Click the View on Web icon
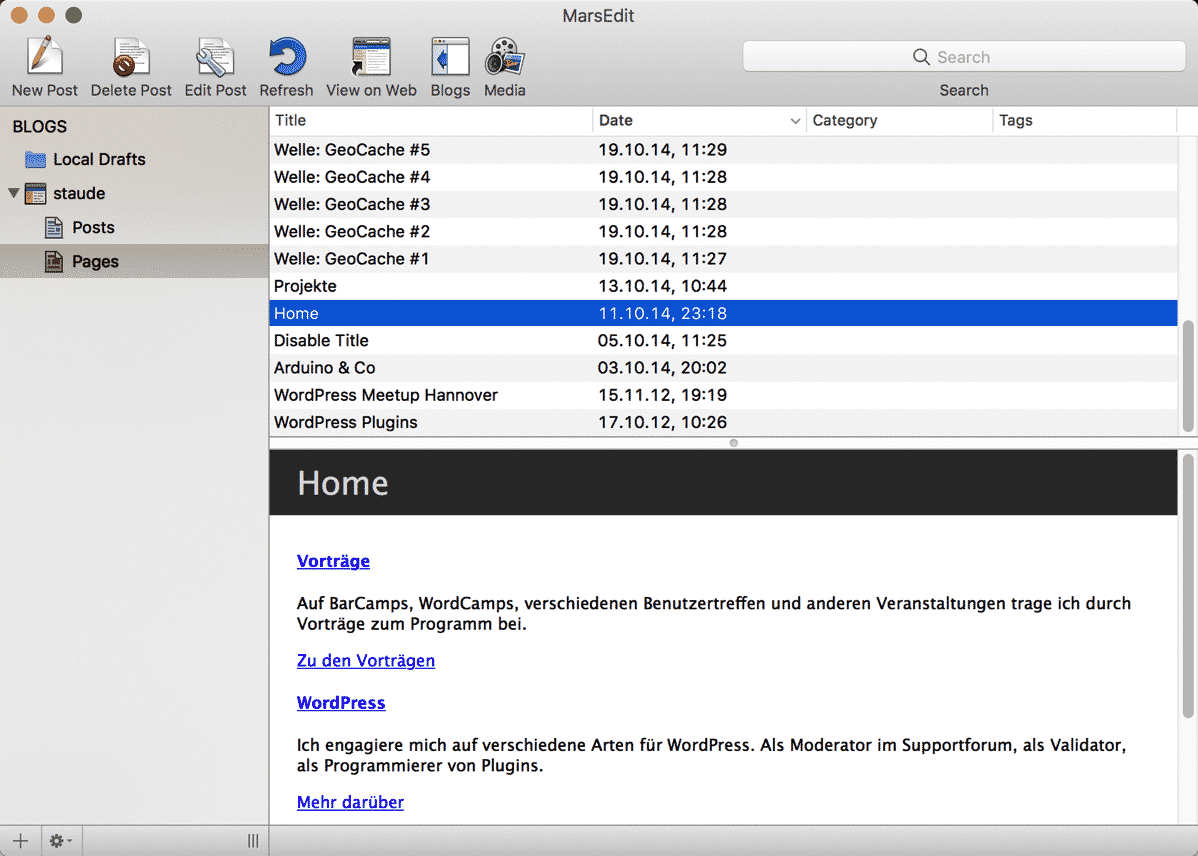1198x856 pixels. tap(371, 57)
